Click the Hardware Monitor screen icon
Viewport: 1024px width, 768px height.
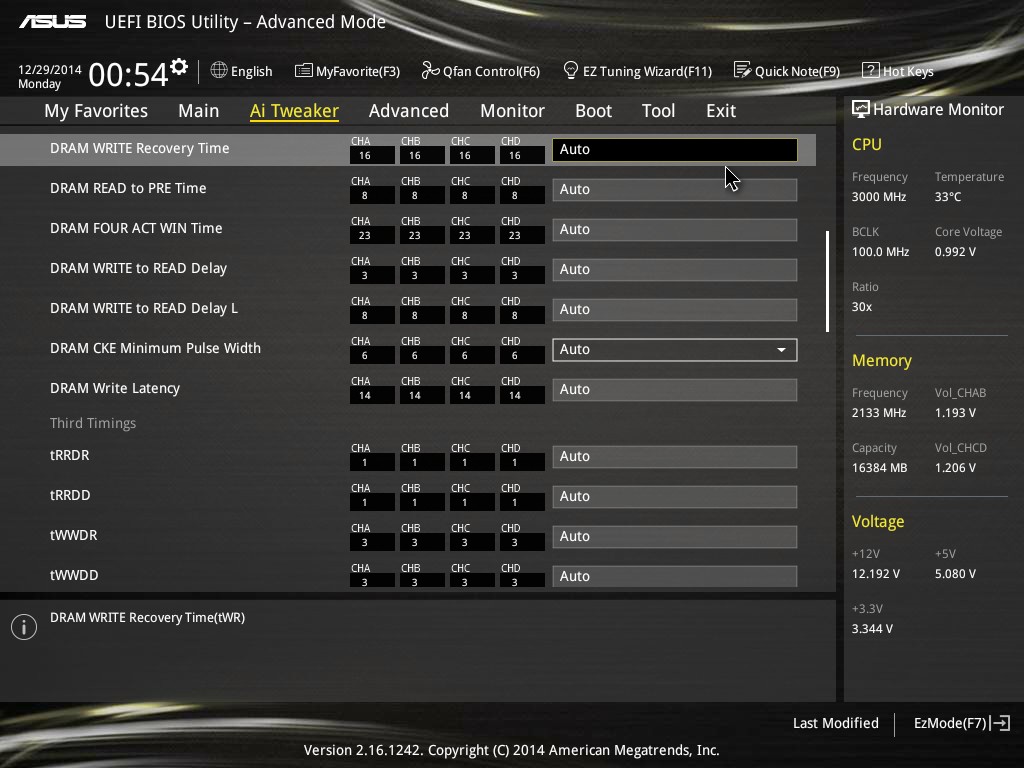click(861, 109)
